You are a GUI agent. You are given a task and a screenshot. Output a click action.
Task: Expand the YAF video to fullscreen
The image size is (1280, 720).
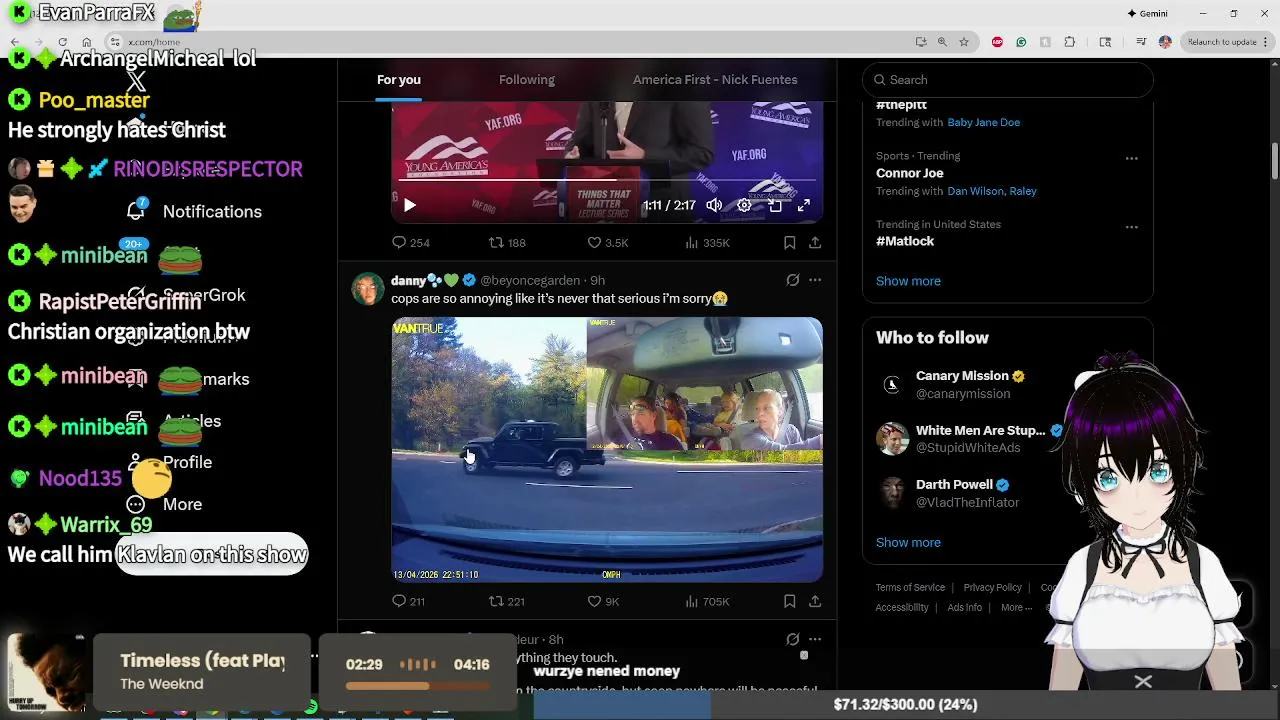pyautogui.click(x=804, y=205)
